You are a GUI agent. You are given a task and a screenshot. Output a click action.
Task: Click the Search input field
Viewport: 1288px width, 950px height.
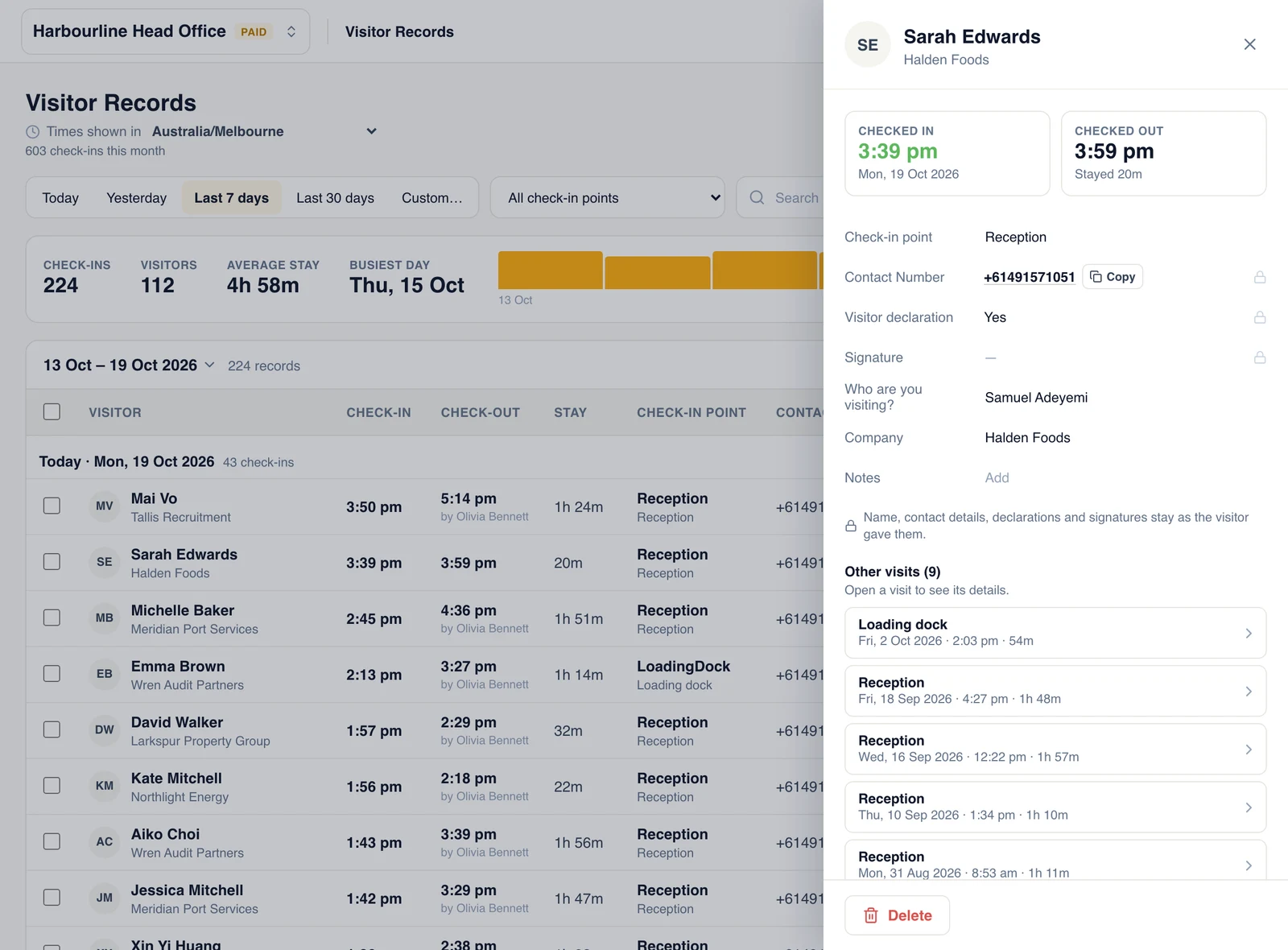point(780,197)
